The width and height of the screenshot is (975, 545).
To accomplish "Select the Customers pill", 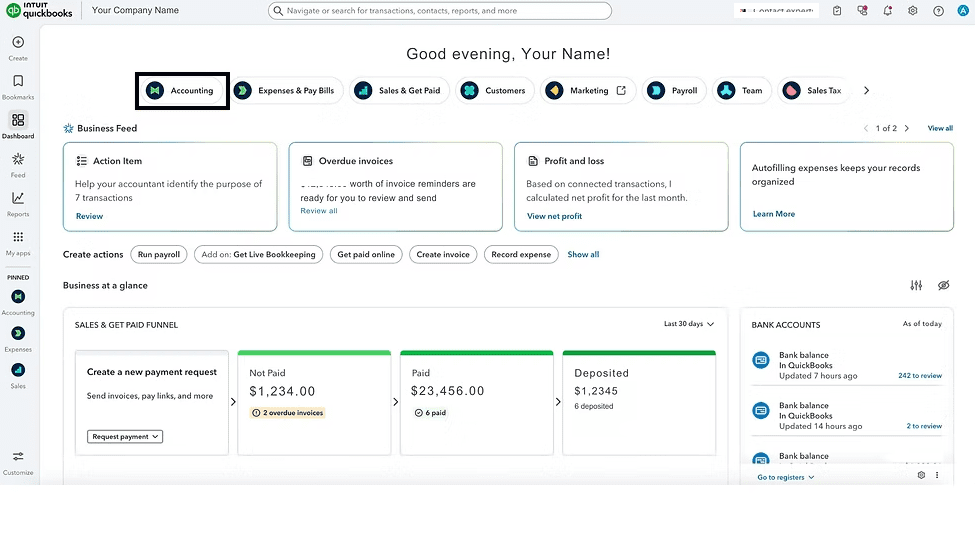I will [494, 91].
